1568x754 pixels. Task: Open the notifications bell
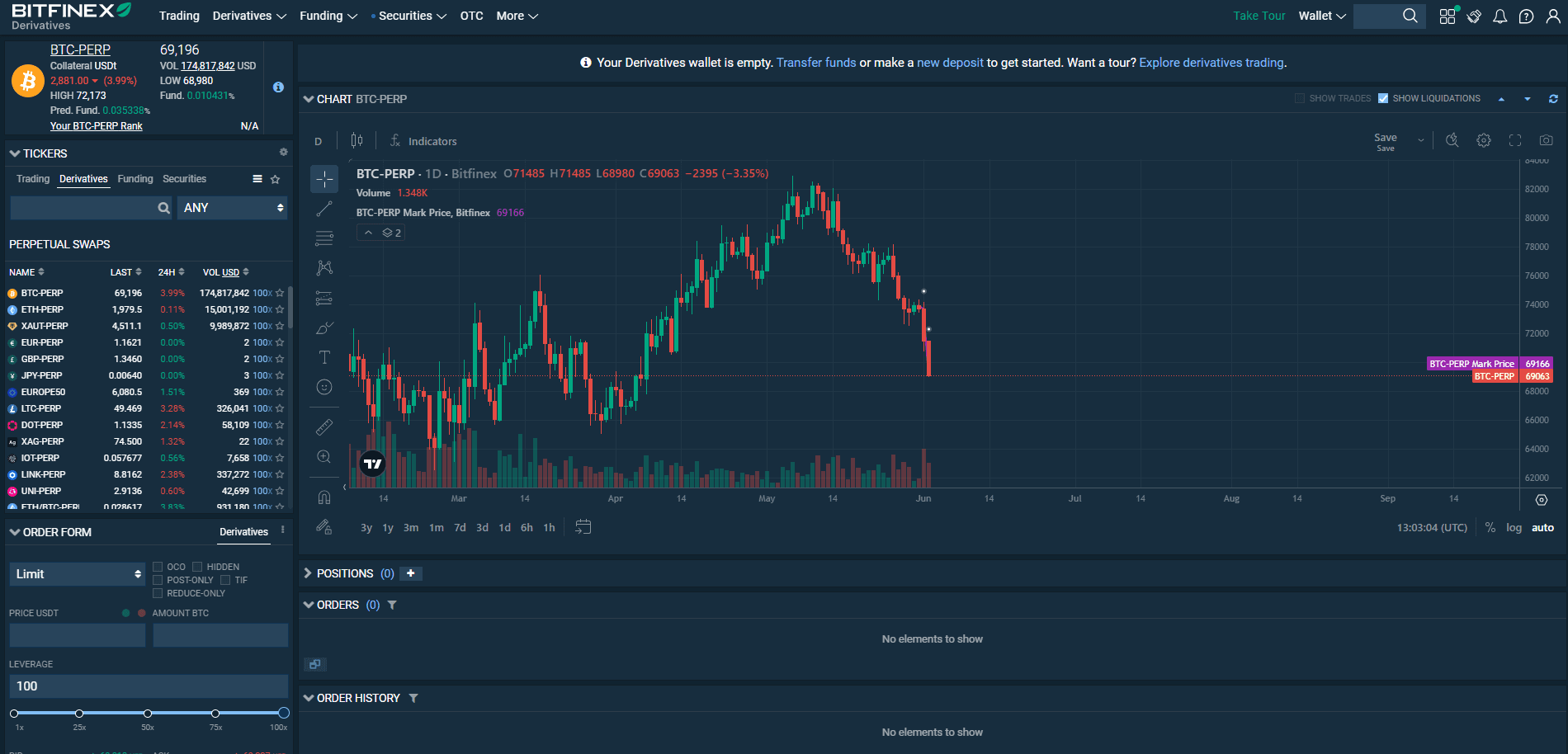pos(1500,16)
